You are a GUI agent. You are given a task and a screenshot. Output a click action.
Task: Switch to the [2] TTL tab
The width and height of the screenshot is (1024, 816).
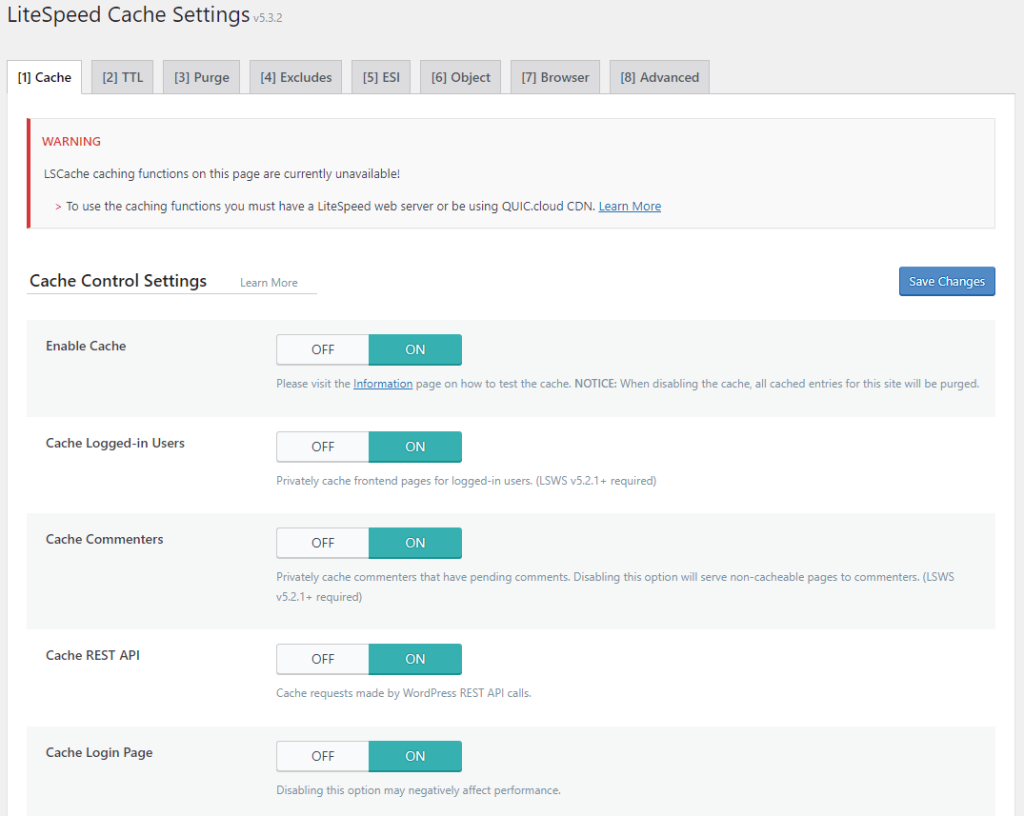pyautogui.click(x=122, y=77)
